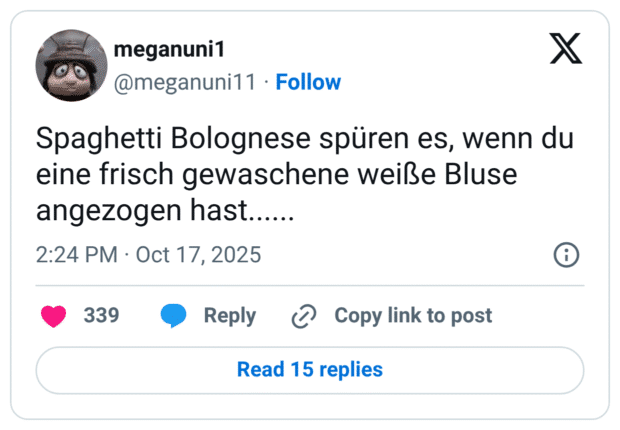Click the blue speech bubble reply icon
Image resolution: width=620 pixels, height=430 pixels.
(x=174, y=316)
